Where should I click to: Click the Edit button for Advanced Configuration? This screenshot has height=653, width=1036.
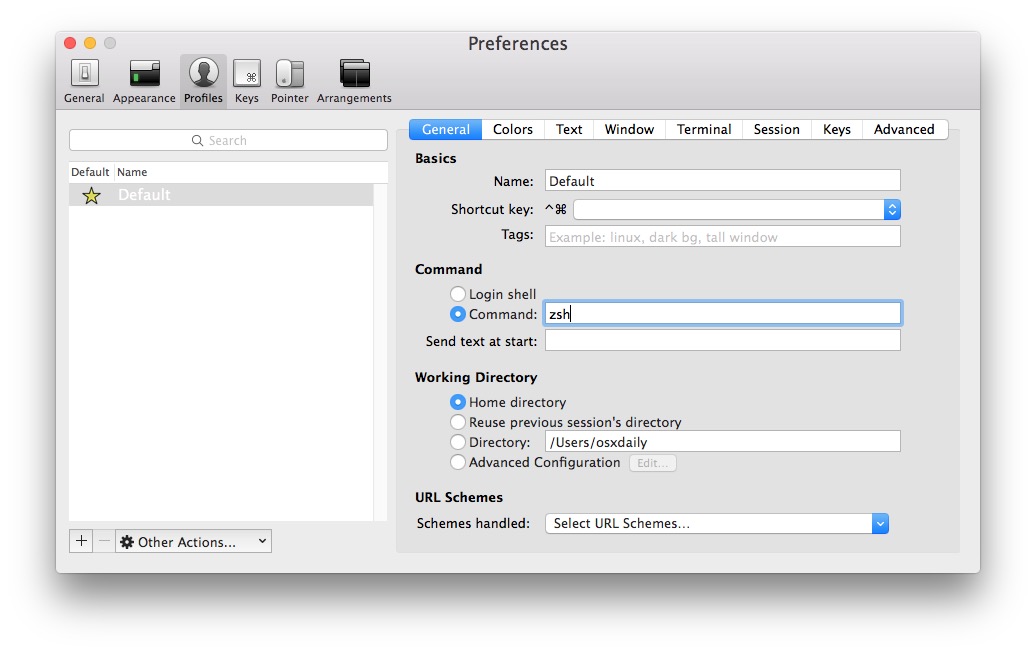tap(652, 462)
